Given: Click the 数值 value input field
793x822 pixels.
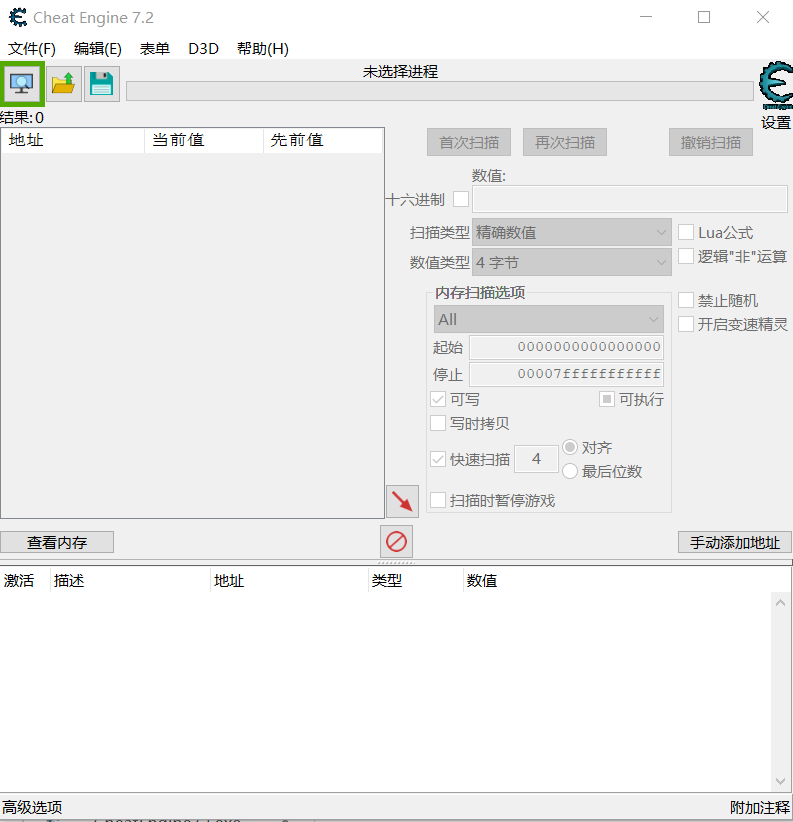Looking at the screenshot, I should [630, 199].
